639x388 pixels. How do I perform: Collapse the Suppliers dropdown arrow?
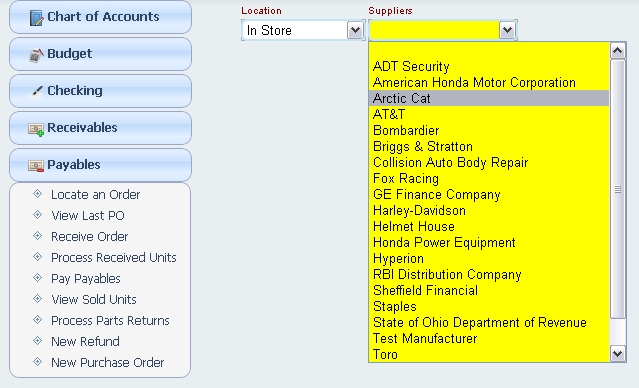tap(507, 30)
